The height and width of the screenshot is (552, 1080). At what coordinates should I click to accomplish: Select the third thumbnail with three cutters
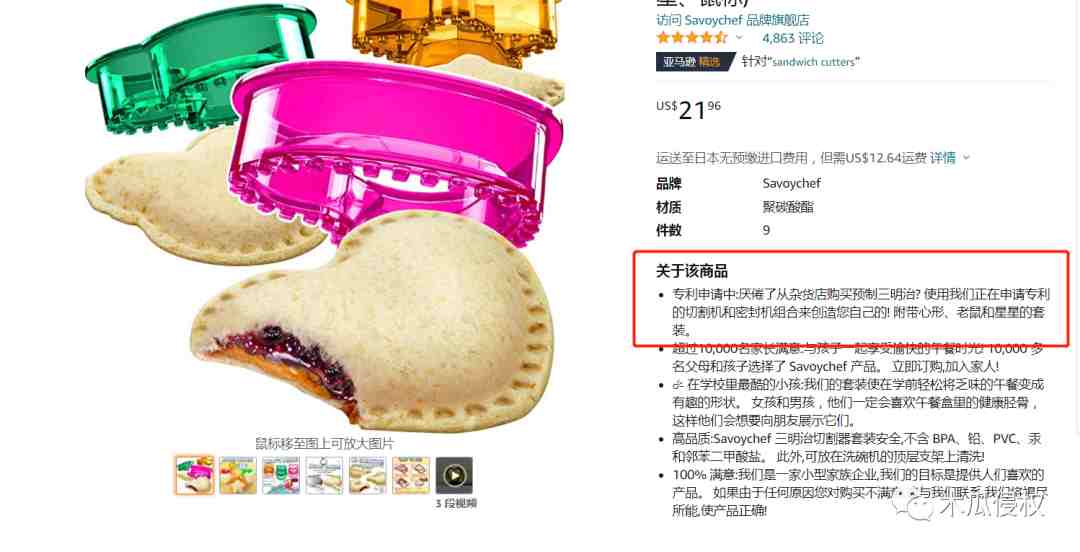pyautogui.click(x=281, y=476)
